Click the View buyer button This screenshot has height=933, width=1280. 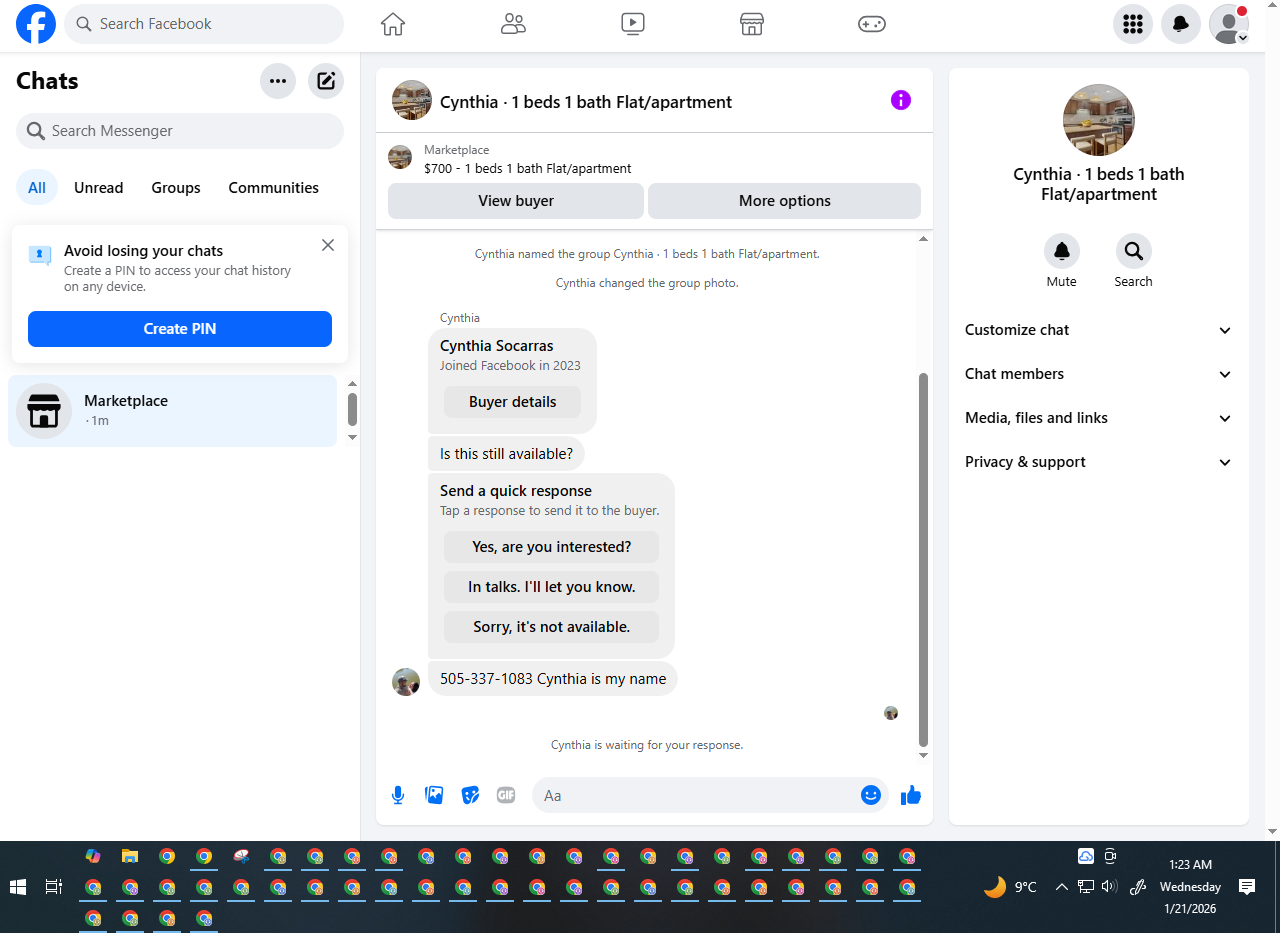516,201
